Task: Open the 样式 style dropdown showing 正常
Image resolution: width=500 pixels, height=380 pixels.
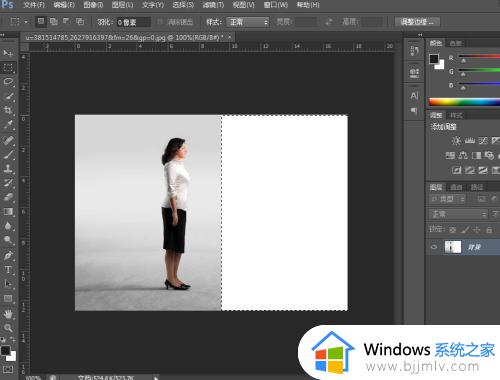Action: tap(248, 22)
